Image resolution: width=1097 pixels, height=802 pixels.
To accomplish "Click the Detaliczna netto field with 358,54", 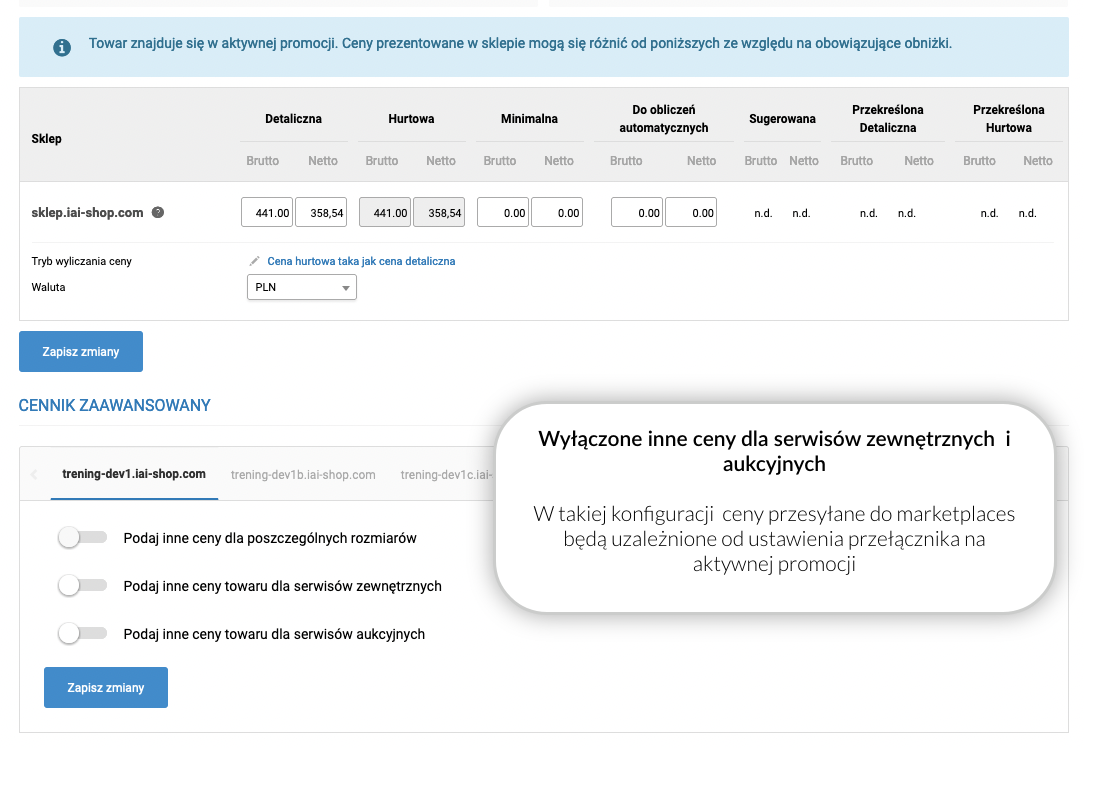I will pos(321,213).
